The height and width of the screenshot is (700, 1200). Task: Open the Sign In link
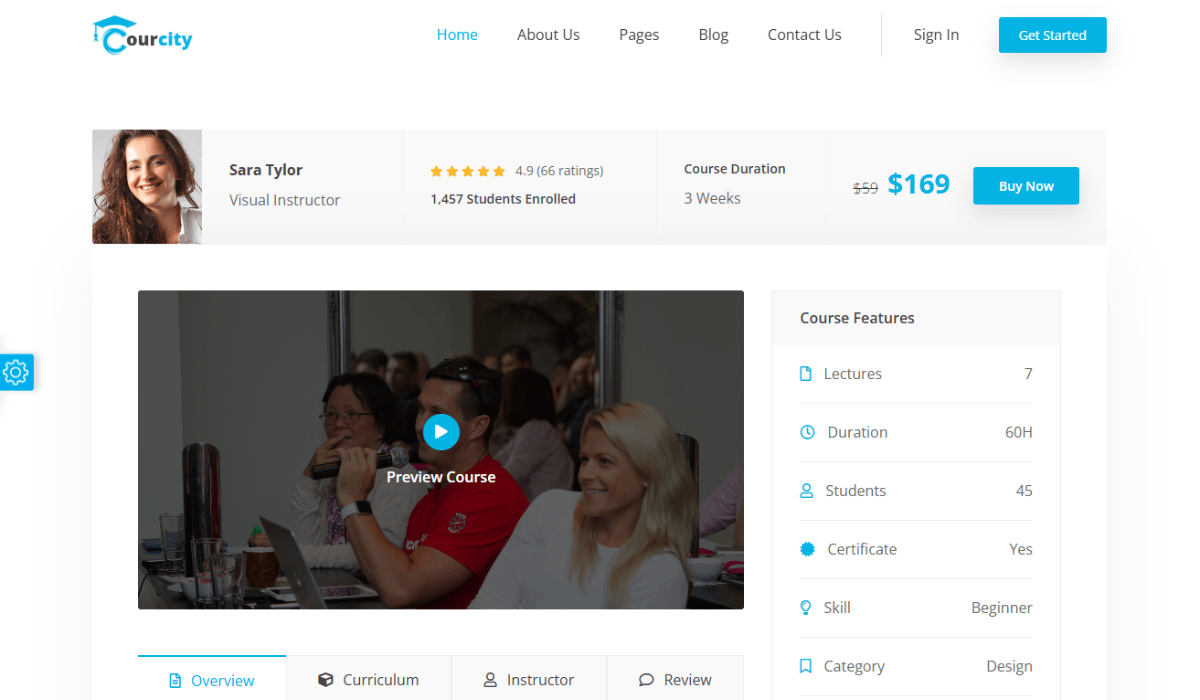point(936,35)
